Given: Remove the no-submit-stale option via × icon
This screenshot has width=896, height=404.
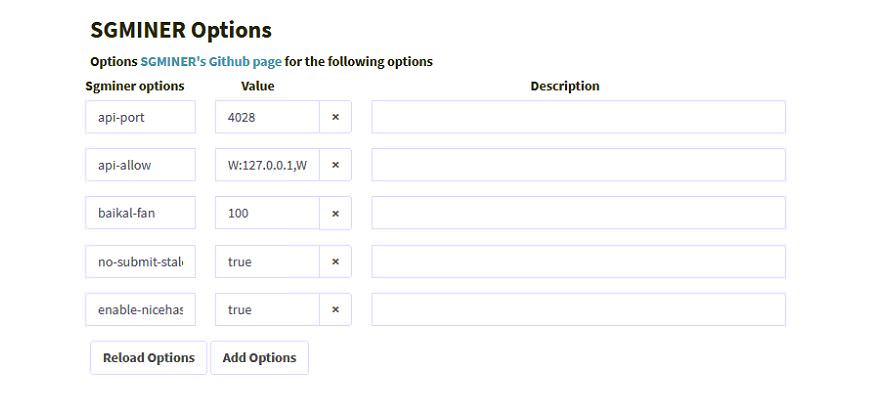Looking at the screenshot, I should tap(335, 262).
